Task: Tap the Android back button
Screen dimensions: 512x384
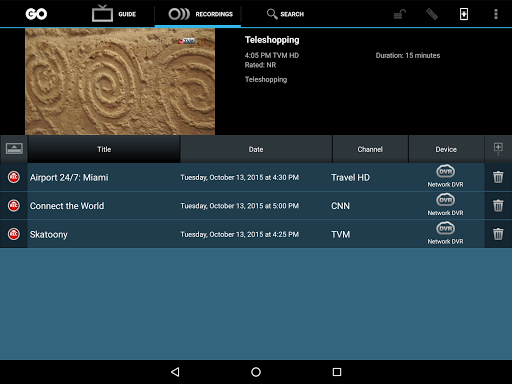Action: (175, 372)
